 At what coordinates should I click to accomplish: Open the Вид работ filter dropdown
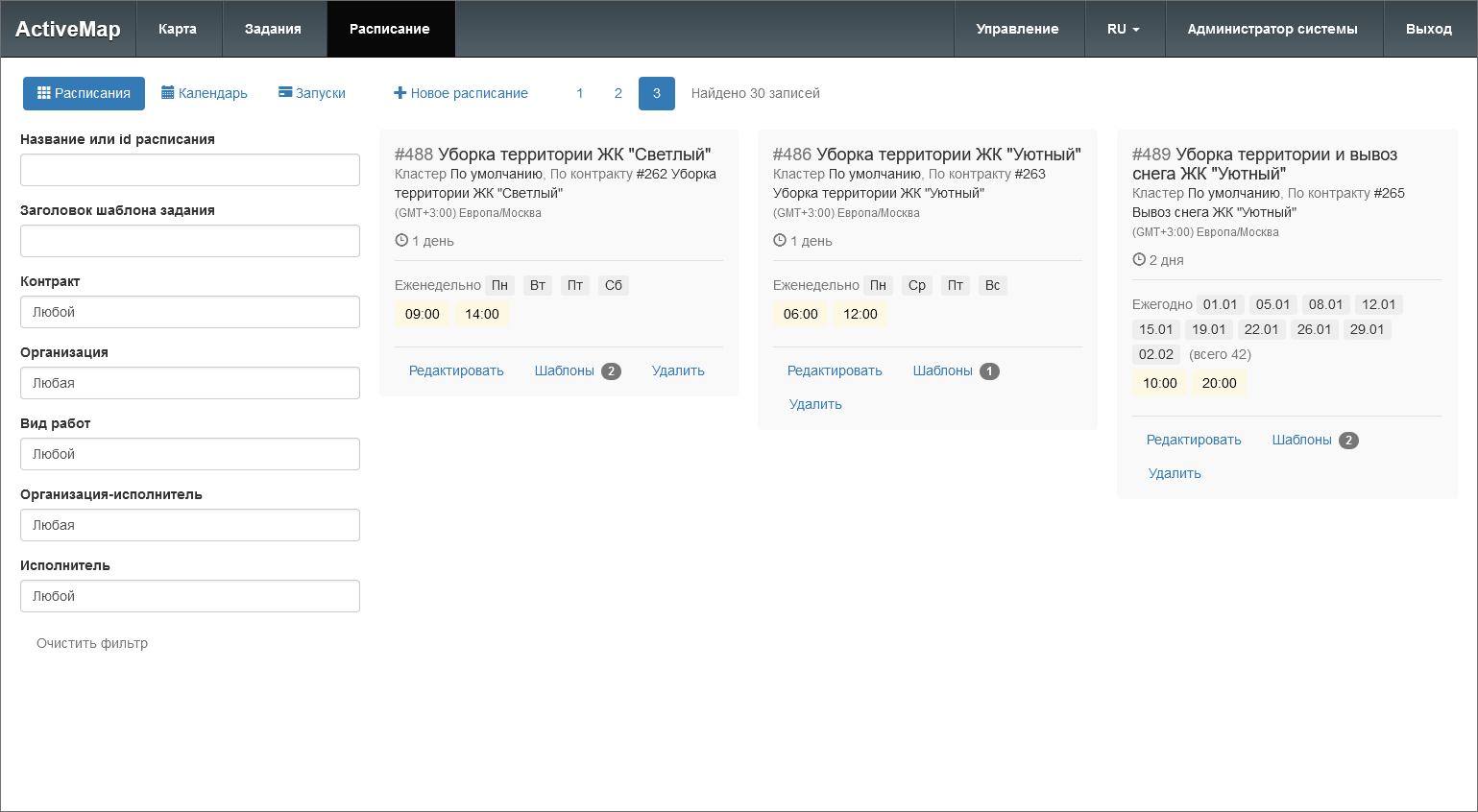[x=190, y=454]
